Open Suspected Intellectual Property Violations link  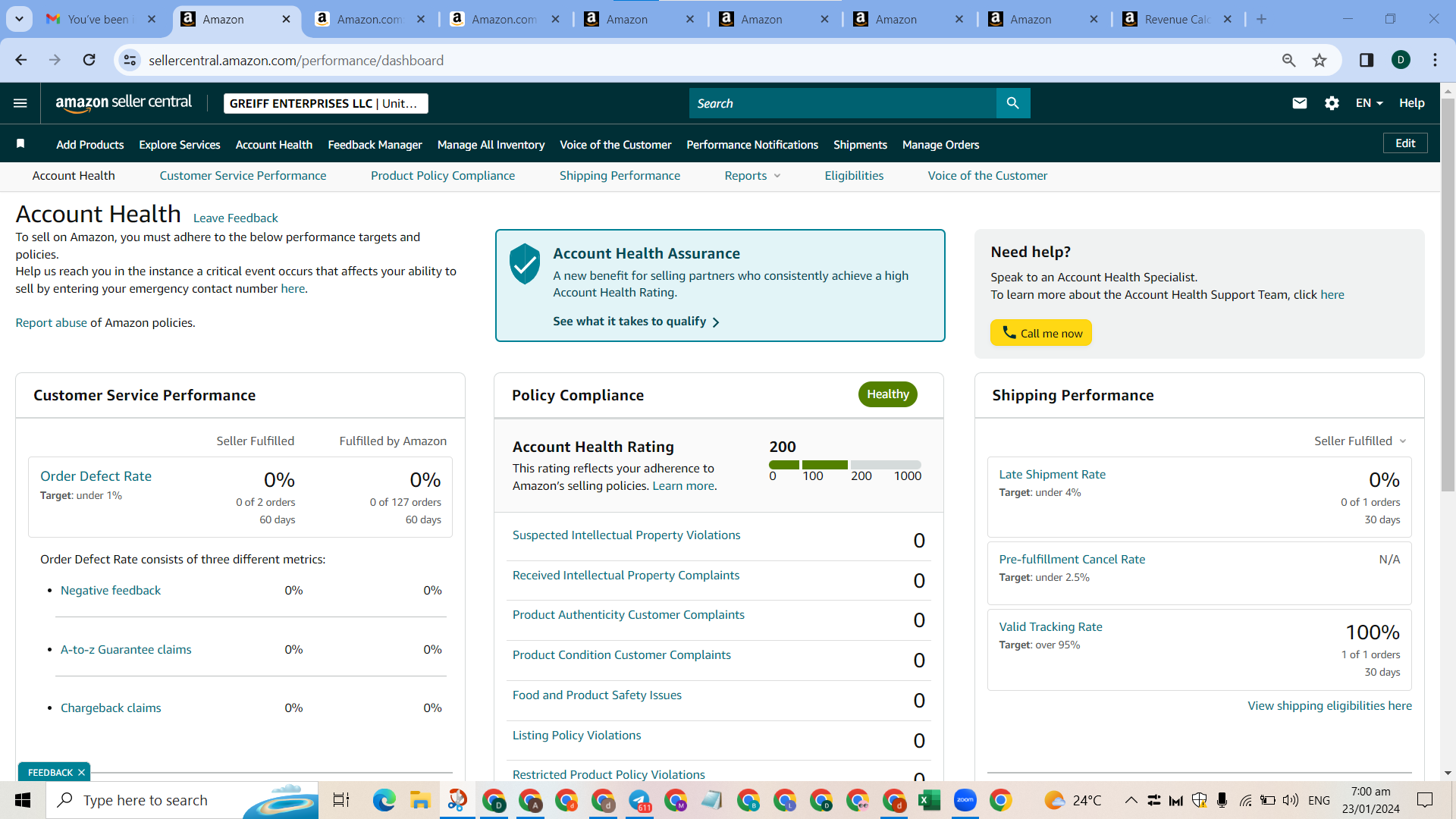coord(626,535)
